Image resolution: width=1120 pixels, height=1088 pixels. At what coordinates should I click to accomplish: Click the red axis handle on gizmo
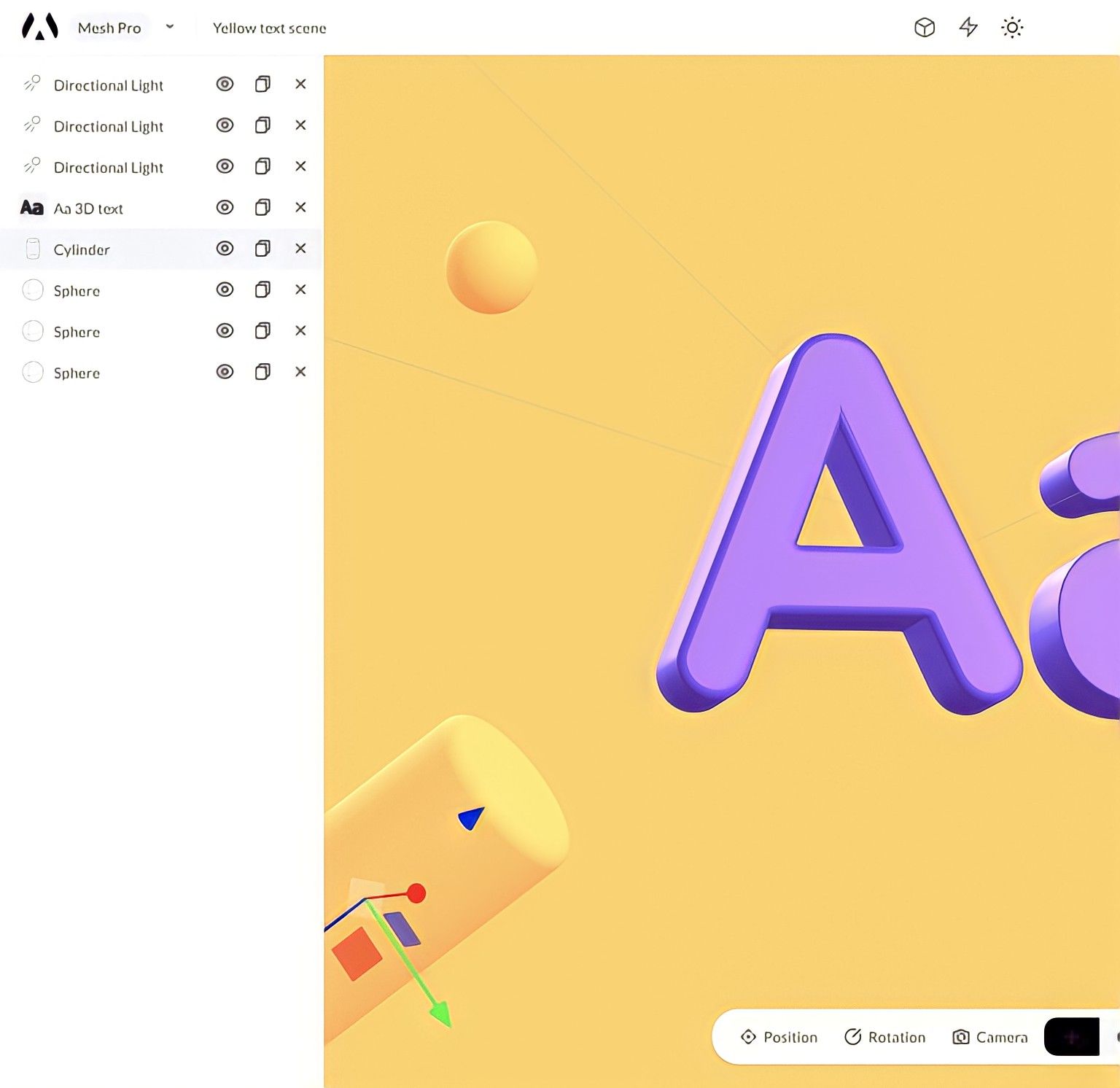[416, 893]
